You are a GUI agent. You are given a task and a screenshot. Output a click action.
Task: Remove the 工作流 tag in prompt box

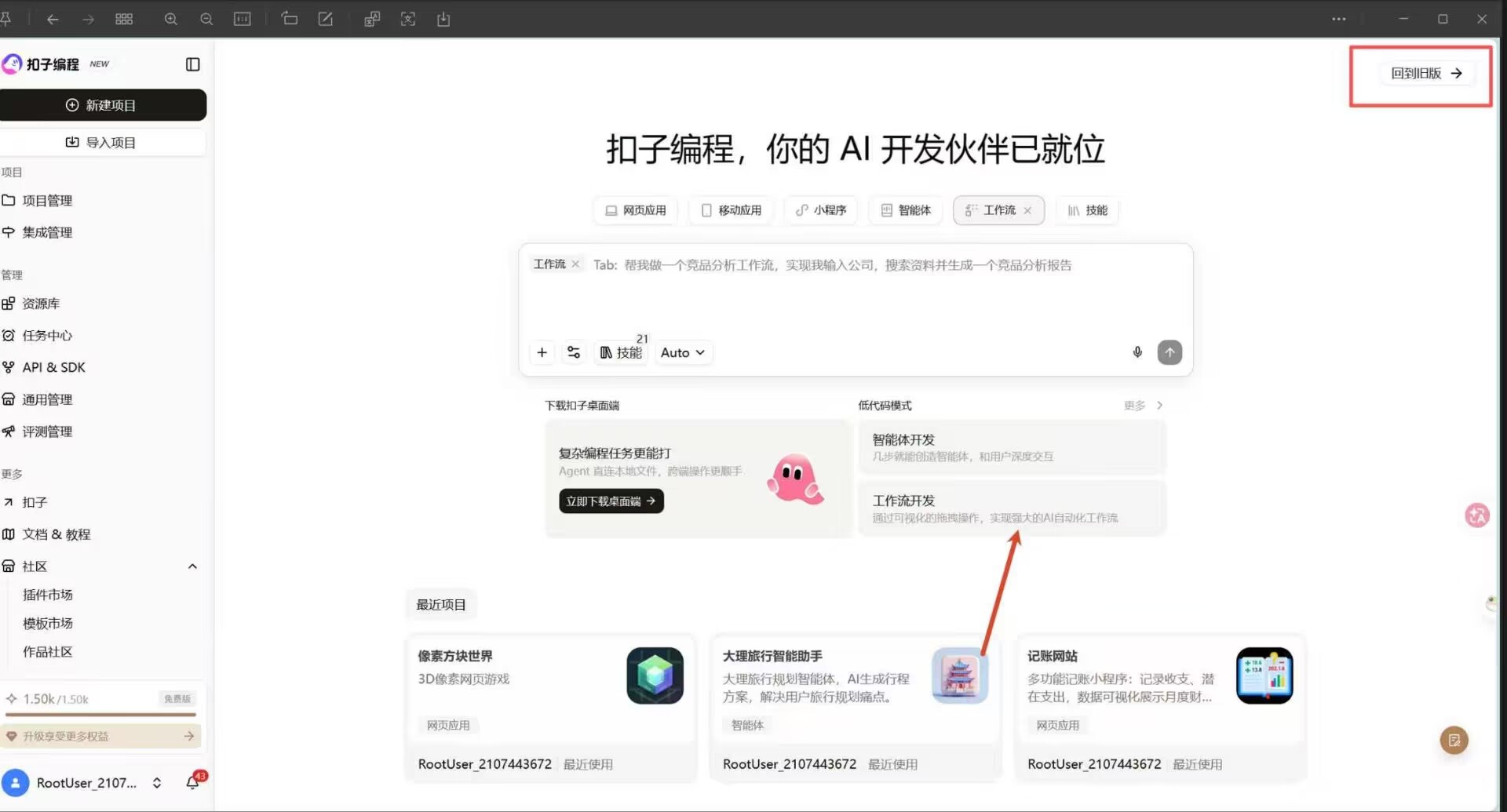pos(575,264)
